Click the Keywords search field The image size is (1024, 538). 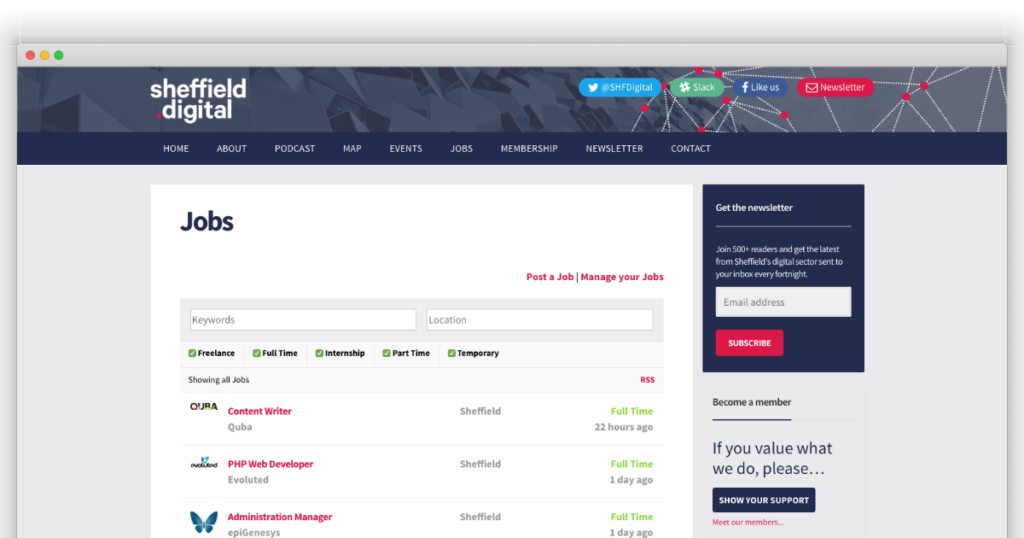(303, 320)
